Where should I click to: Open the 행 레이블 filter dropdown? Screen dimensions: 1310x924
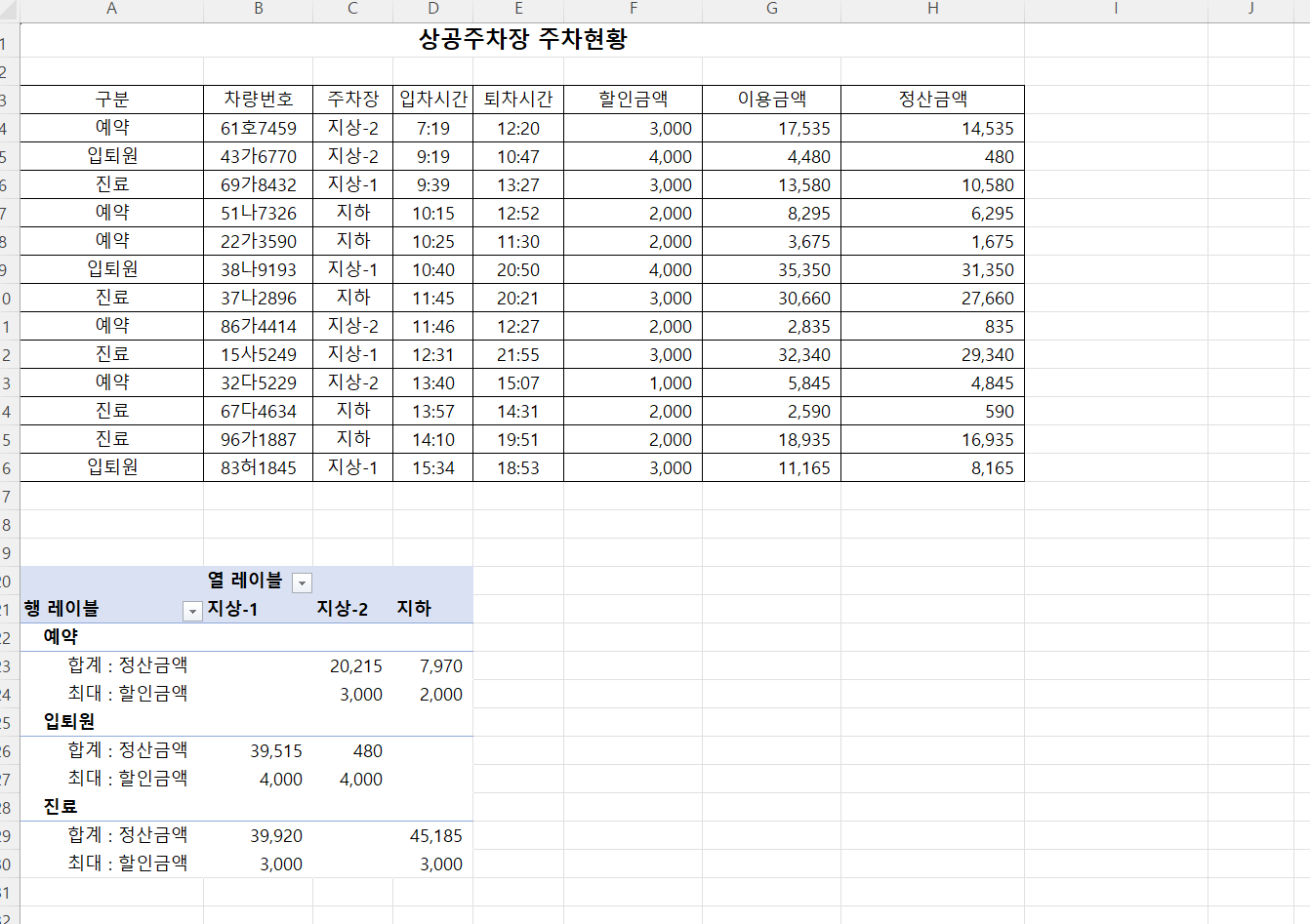(x=192, y=611)
